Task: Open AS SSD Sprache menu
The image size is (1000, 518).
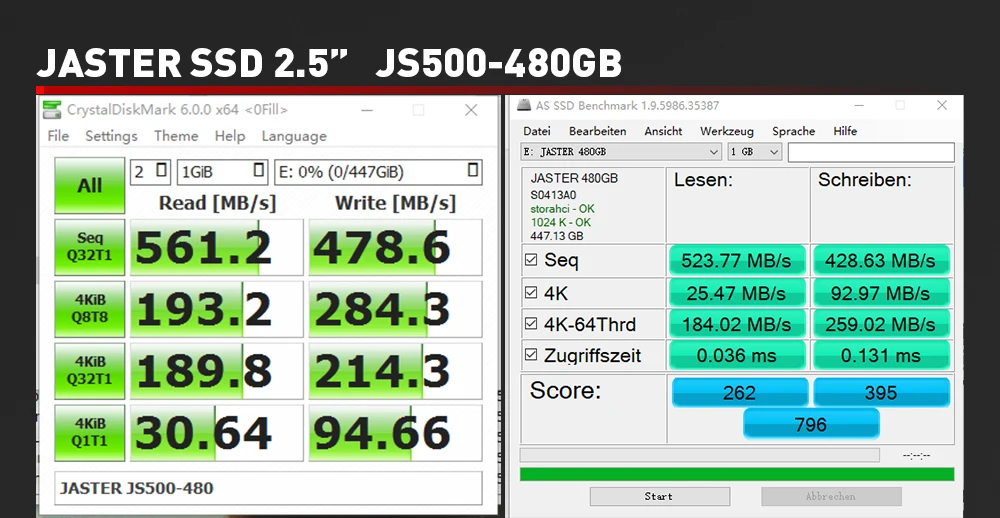Action: (793, 131)
